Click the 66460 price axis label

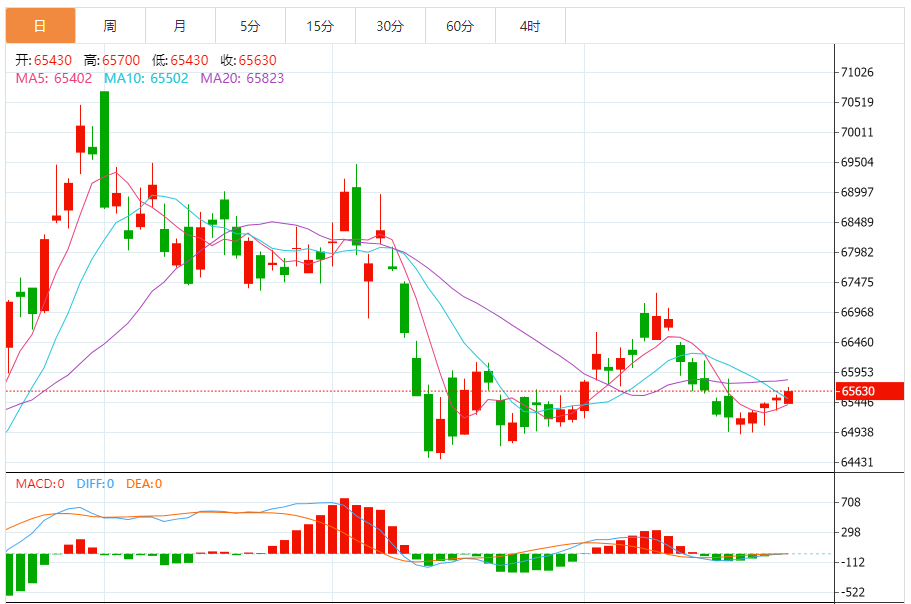858,342
